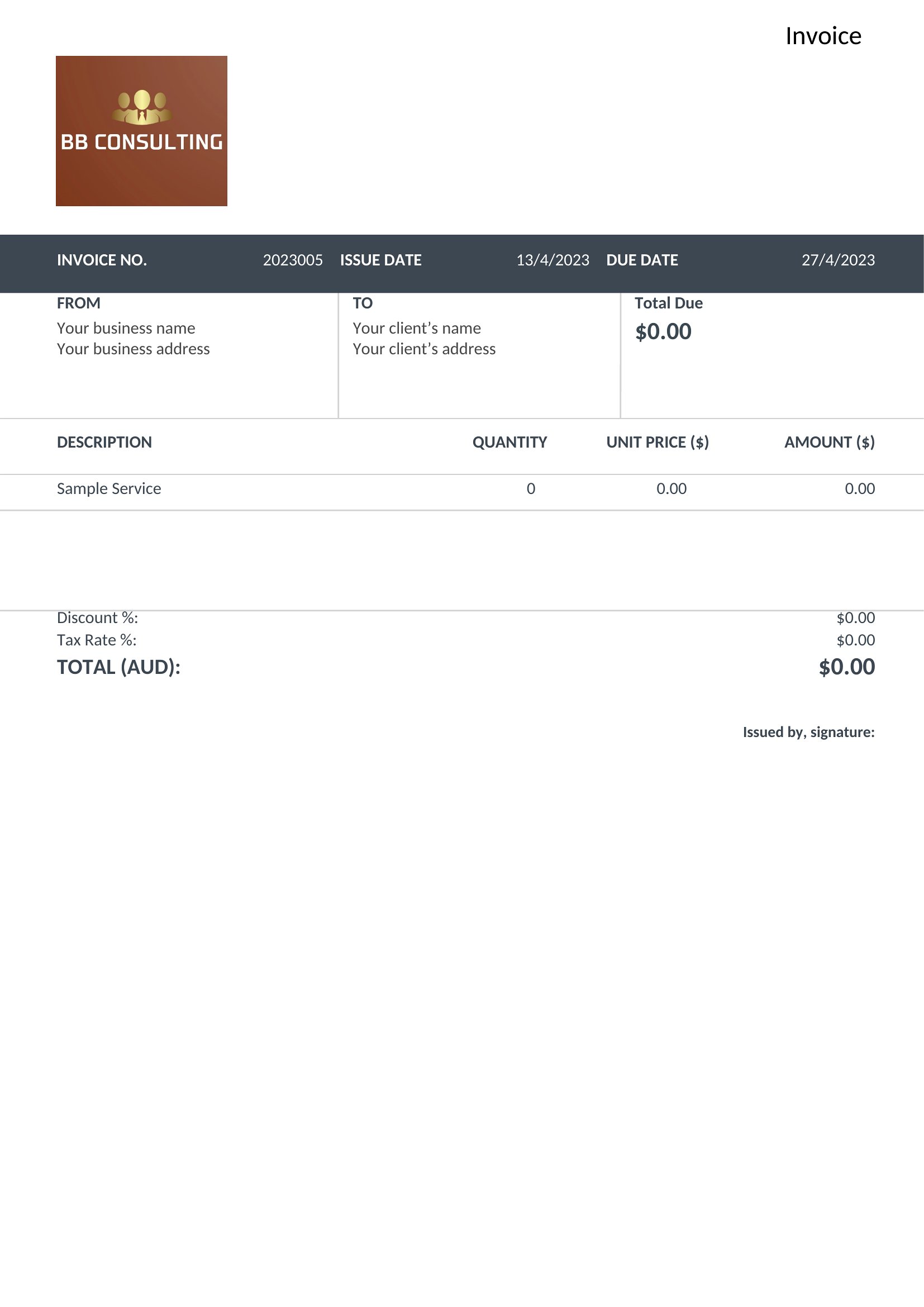Click the Sample Service description cell
Viewport: 924px width, 1307px height.
pos(109,488)
